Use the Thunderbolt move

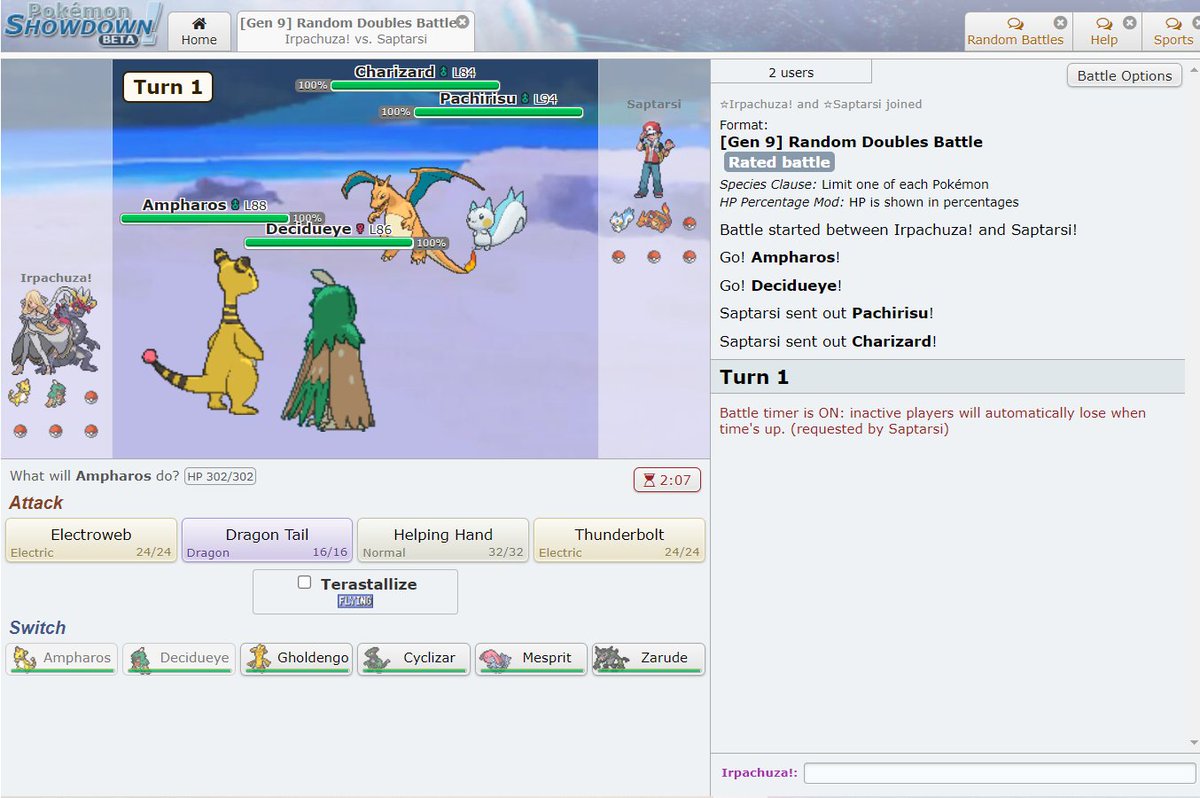(619, 540)
